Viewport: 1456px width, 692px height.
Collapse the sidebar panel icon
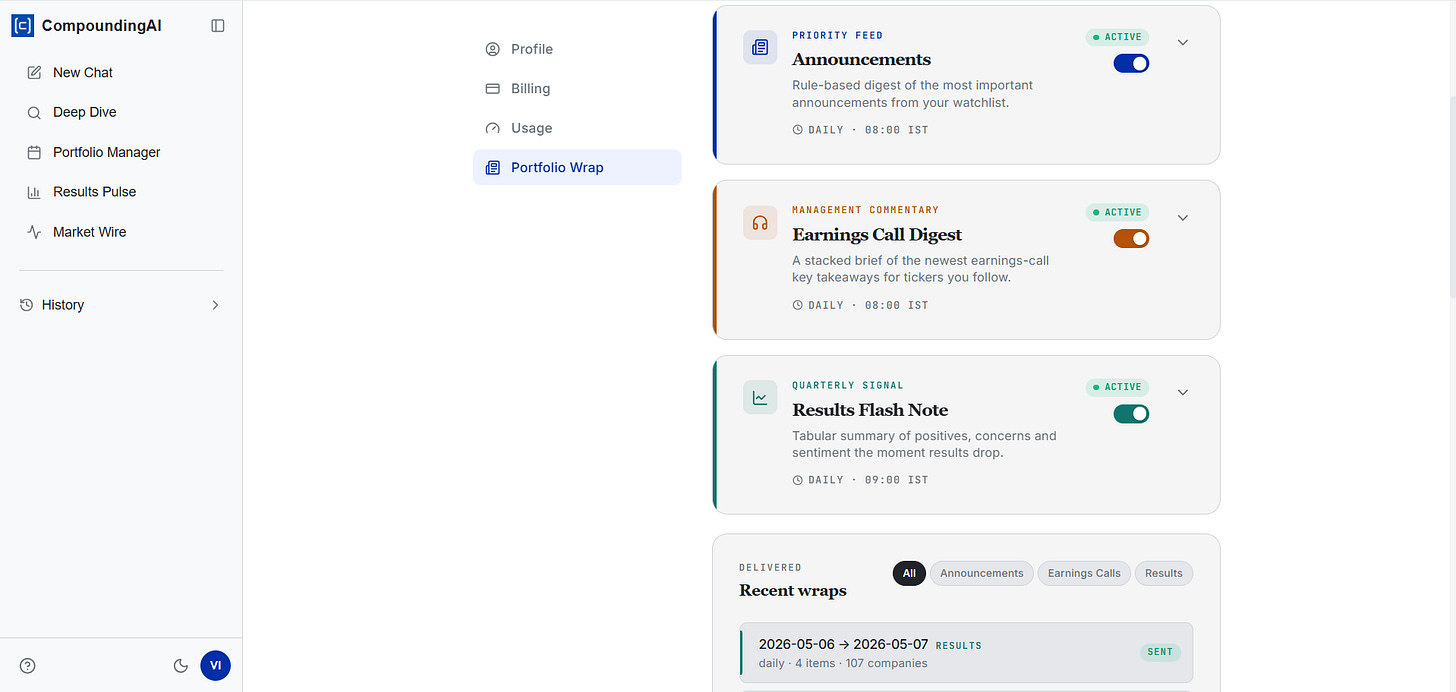(218, 26)
